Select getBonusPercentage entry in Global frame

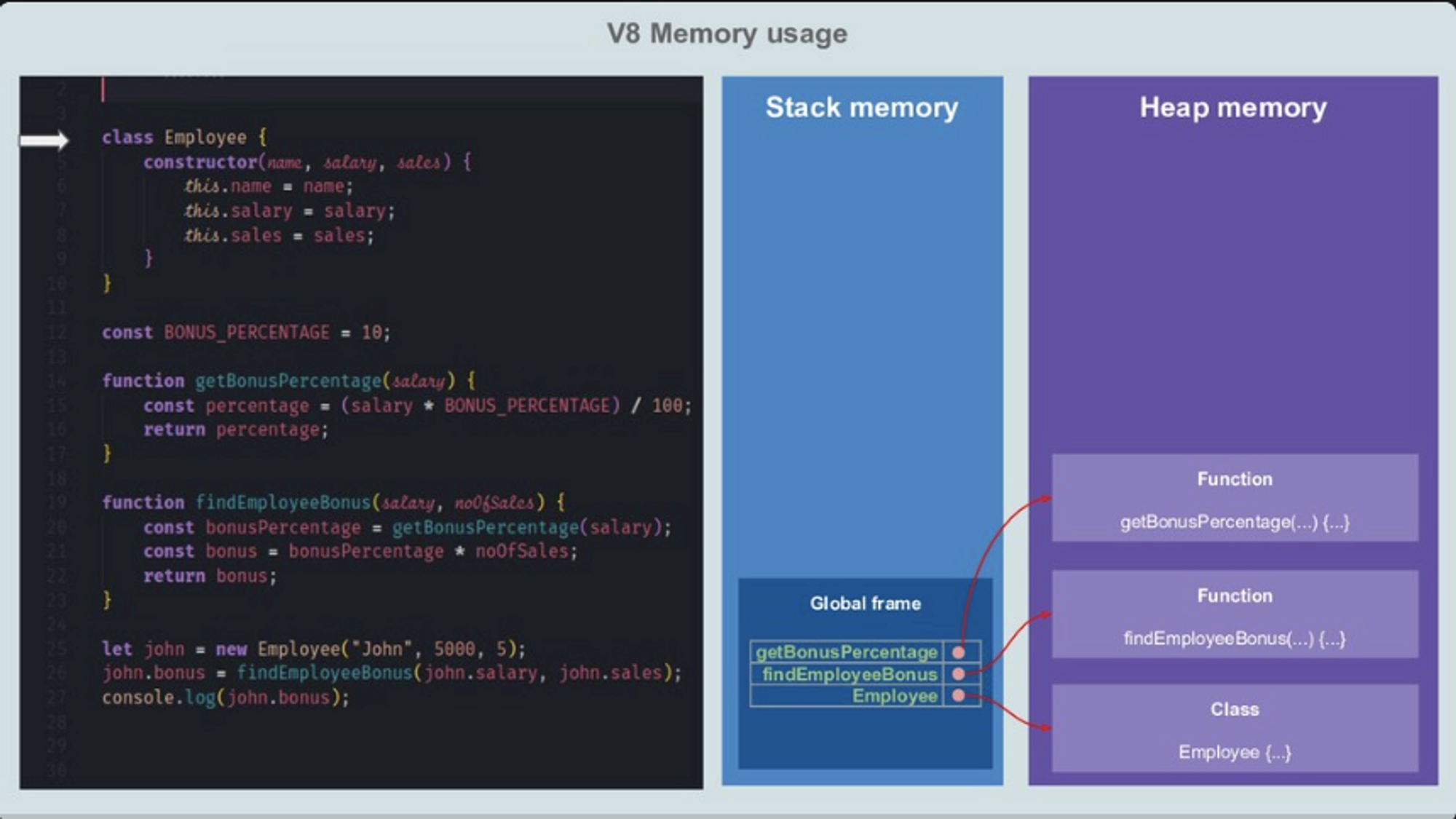tap(846, 652)
